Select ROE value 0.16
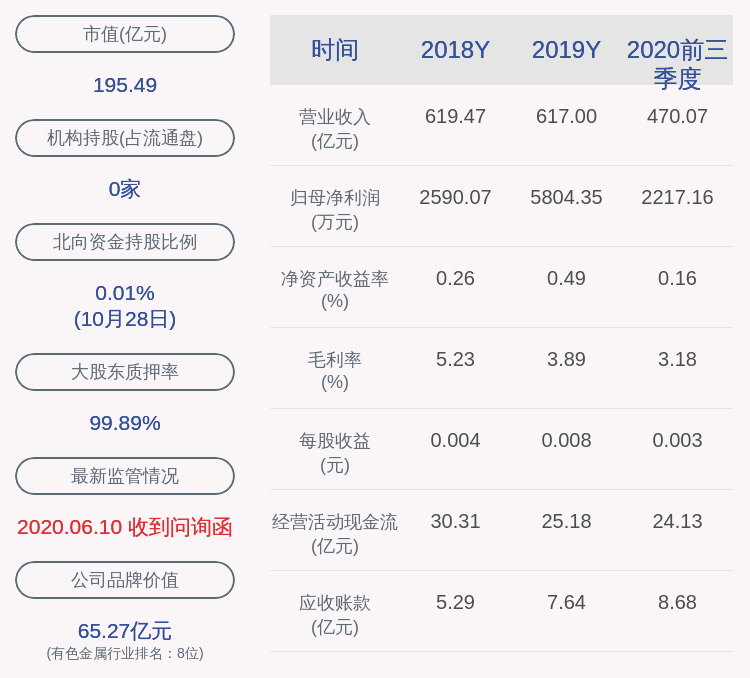The height and width of the screenshot is (678, 750). 677,278
